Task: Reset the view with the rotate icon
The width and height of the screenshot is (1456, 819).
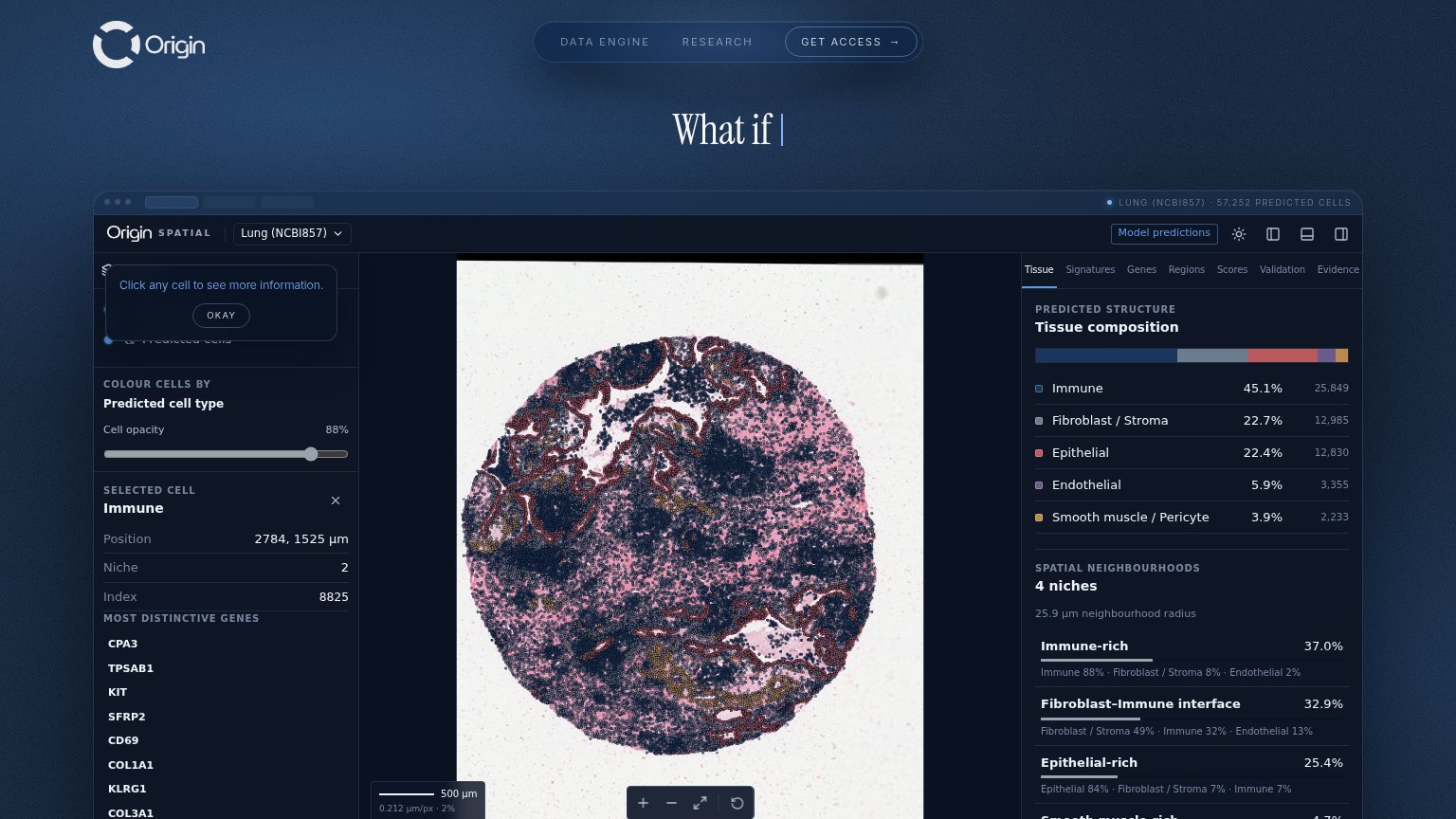Action: [737, 803]
